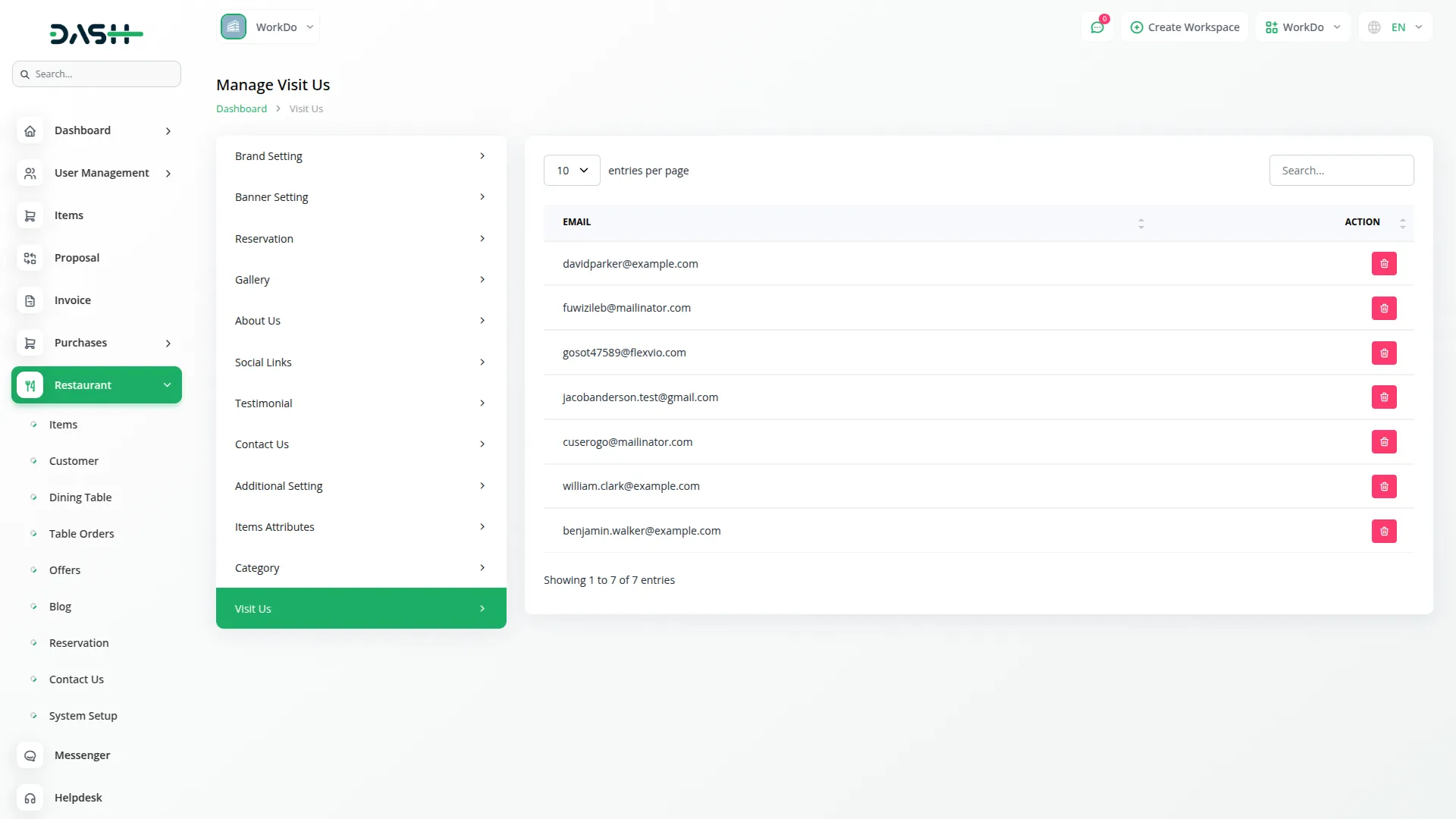Open Banner Setting section

tap(361, 197)
